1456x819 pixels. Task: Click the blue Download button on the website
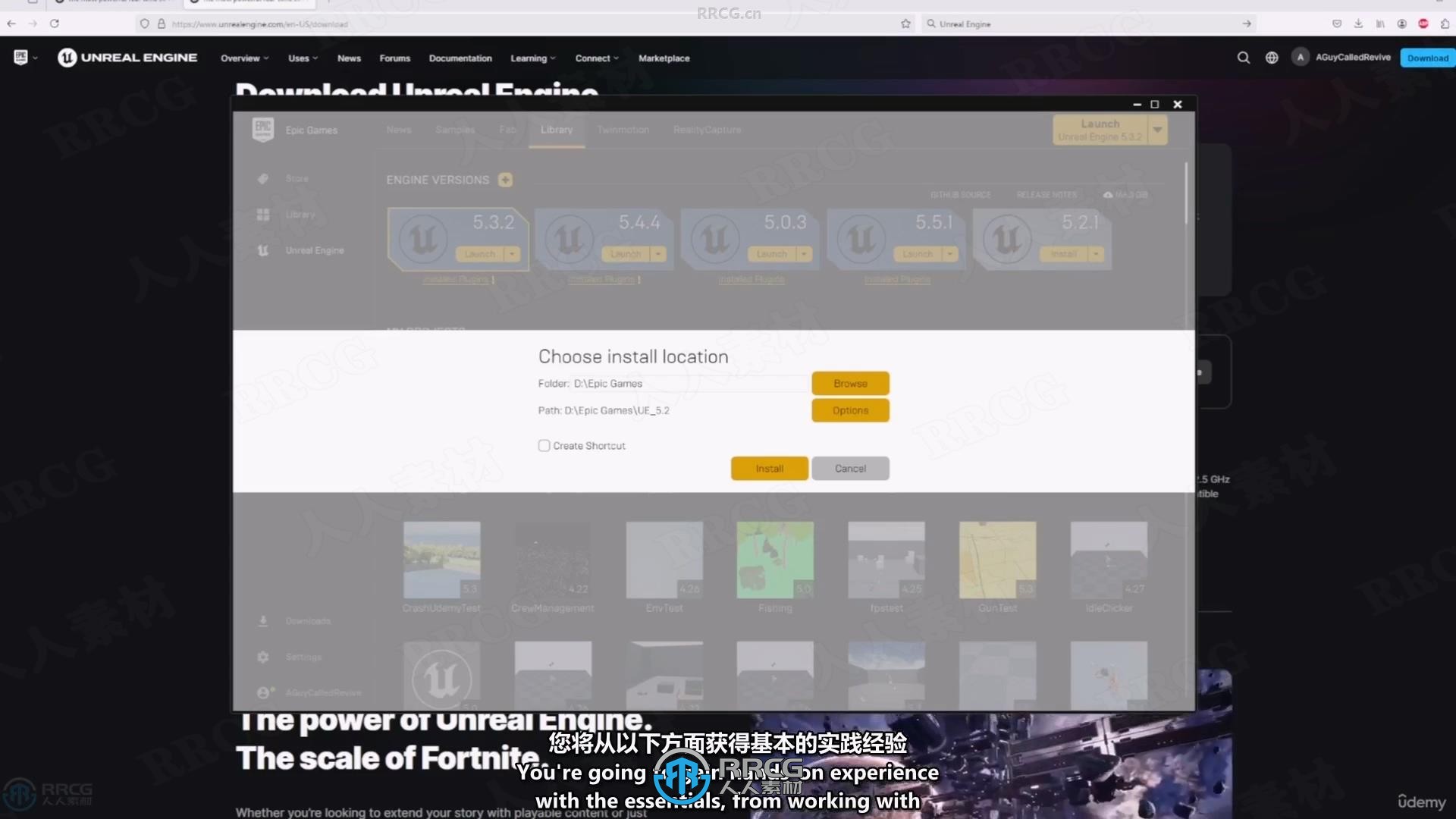point(1427,58)
